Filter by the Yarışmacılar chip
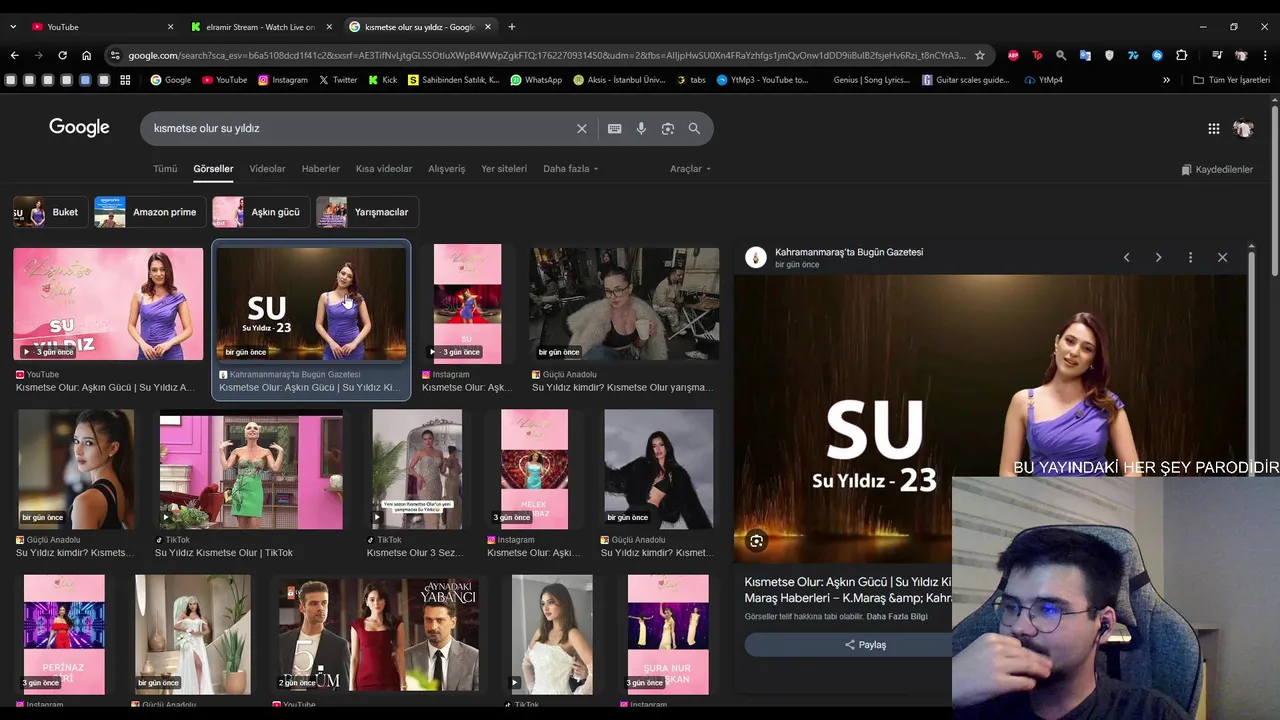Screen dimensions: 1280x720 pos(367,212)
